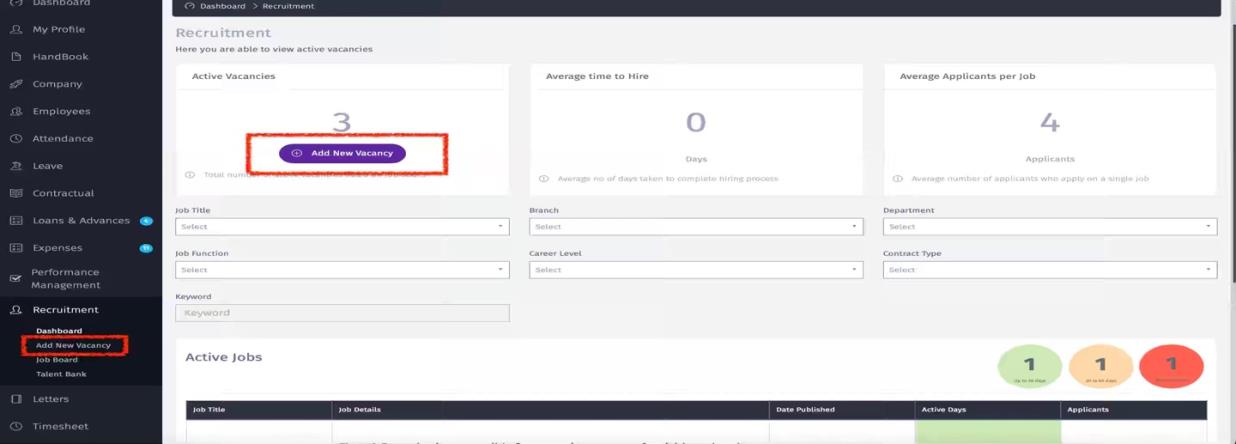Image resolution: width=1236 pixels, height=444 pixels.
Task: Click the Timesheet clock icon
Action: click(x=16, y=426)
